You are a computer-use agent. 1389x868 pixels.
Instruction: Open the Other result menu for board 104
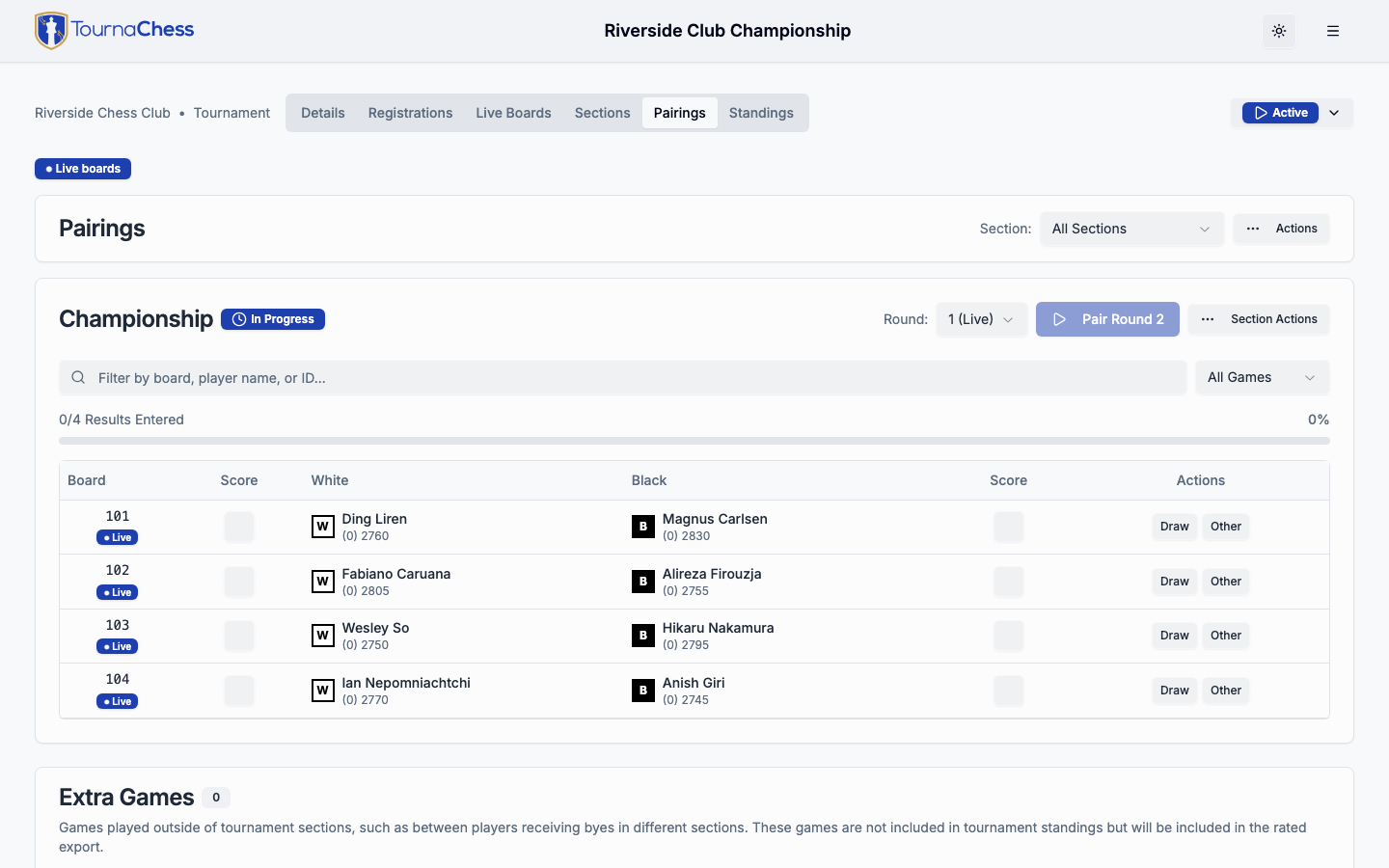1226,691
